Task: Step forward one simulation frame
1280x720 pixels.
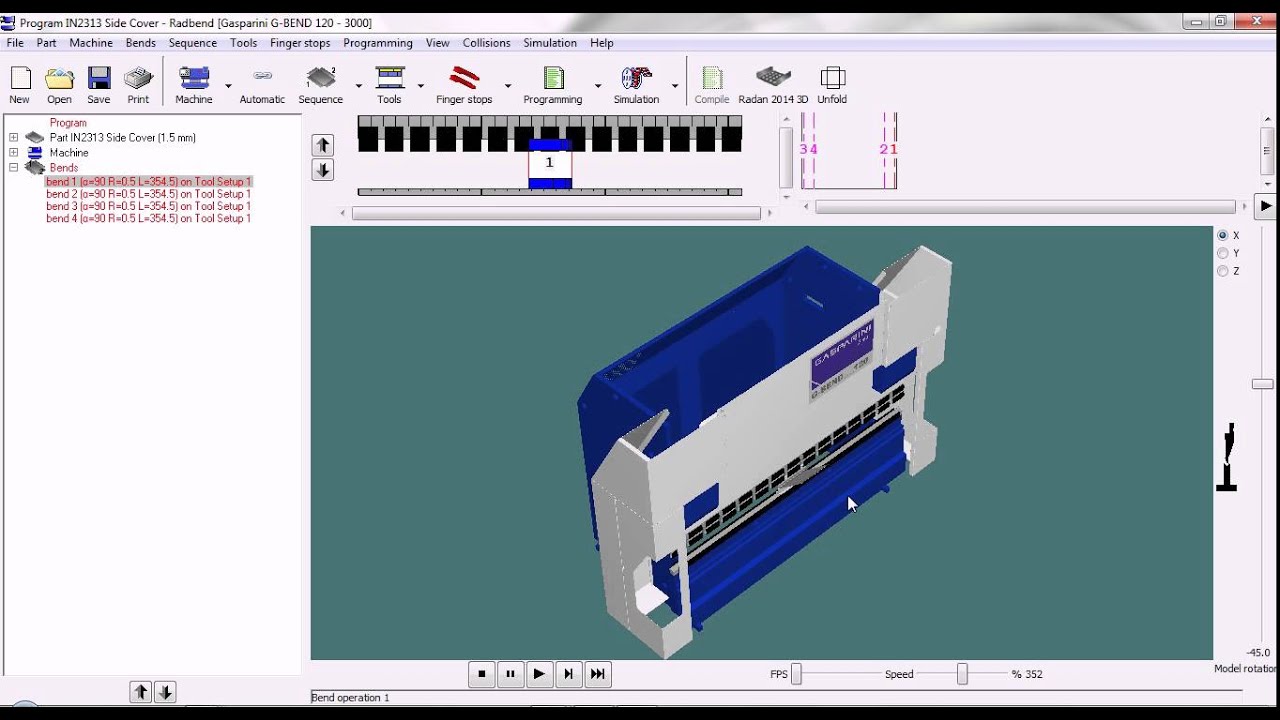Action: pos(568,674)
